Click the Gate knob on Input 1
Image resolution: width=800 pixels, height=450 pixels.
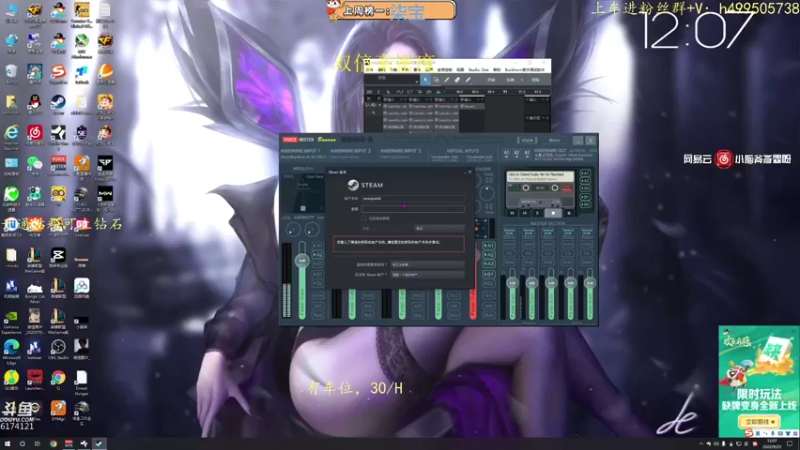[312, 231]
